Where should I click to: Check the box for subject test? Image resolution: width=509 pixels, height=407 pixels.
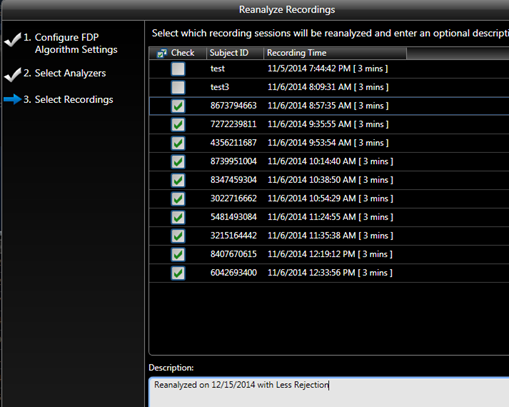pyautogui.click(x=178, y=69)
